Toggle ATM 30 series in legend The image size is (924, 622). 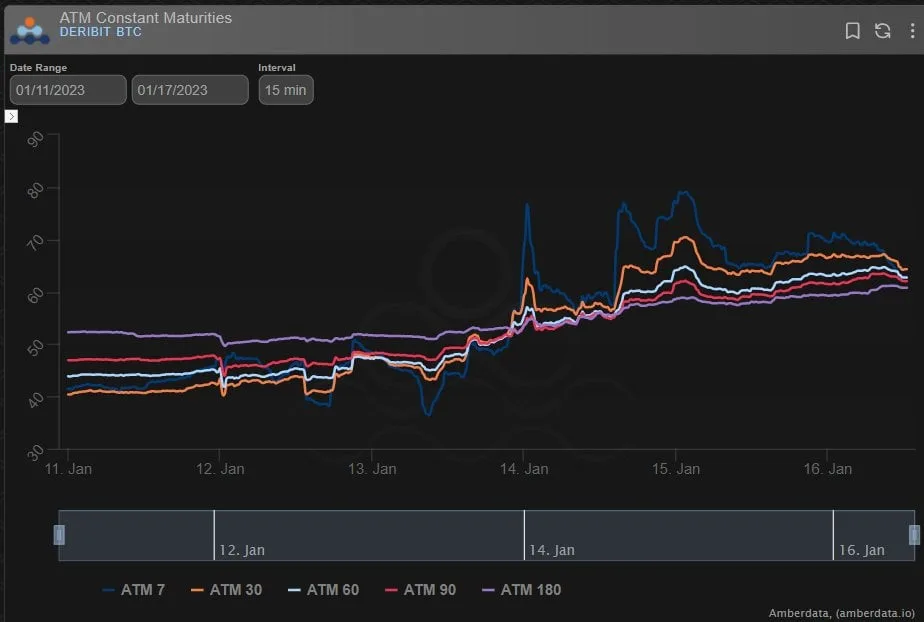227,590
